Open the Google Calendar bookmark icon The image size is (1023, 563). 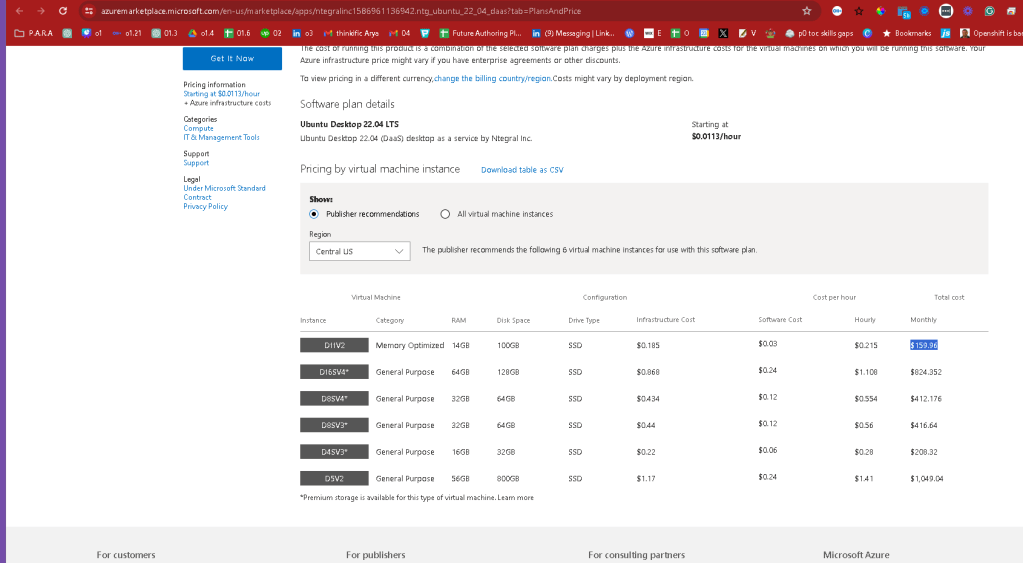(704, 33)
